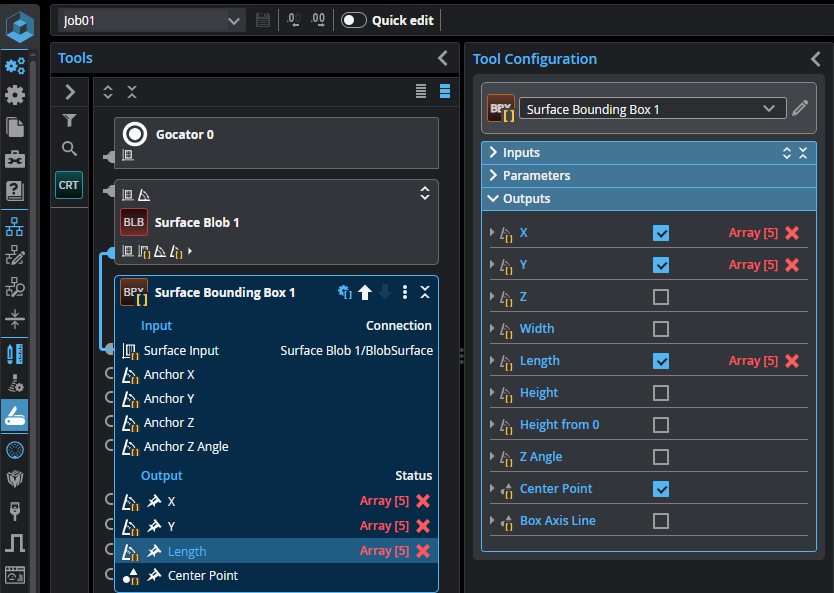The image size is (834, 593).
Task: Select the Surface Blob 1 tool node
Action: pos(196,222)
